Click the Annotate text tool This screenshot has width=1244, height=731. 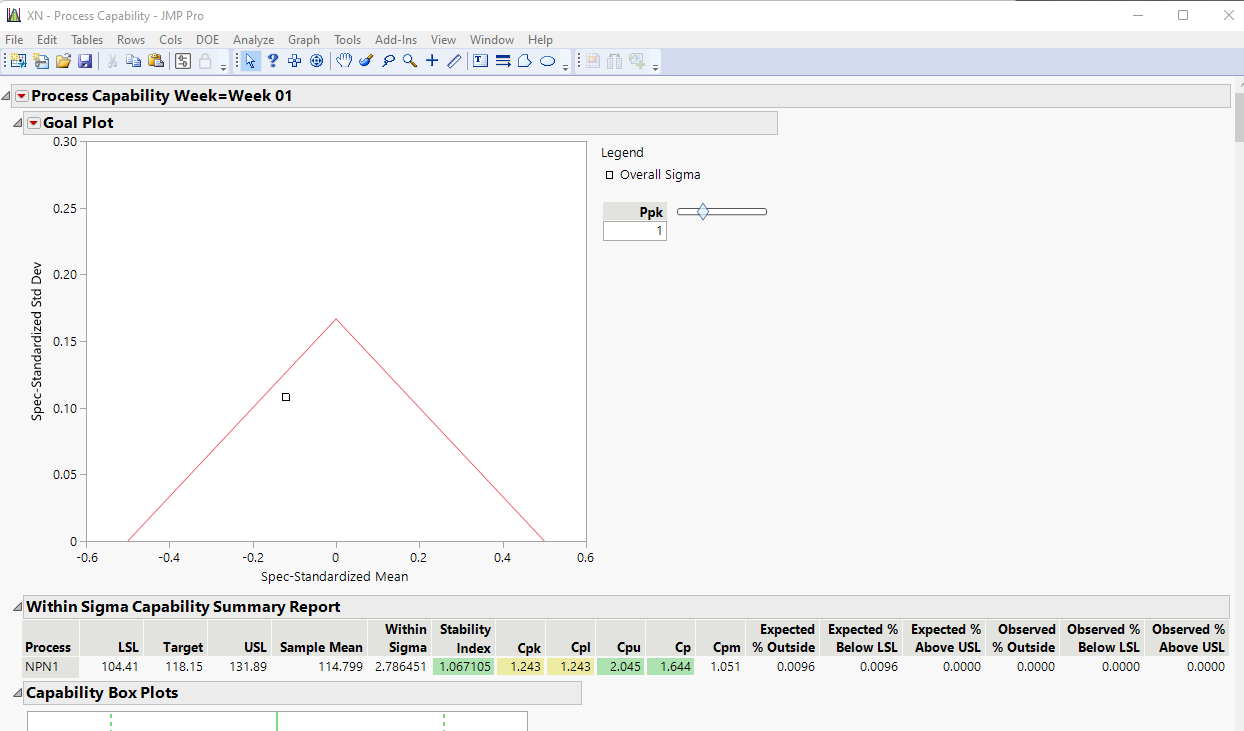pyautogui.click(x=480, y=61)
